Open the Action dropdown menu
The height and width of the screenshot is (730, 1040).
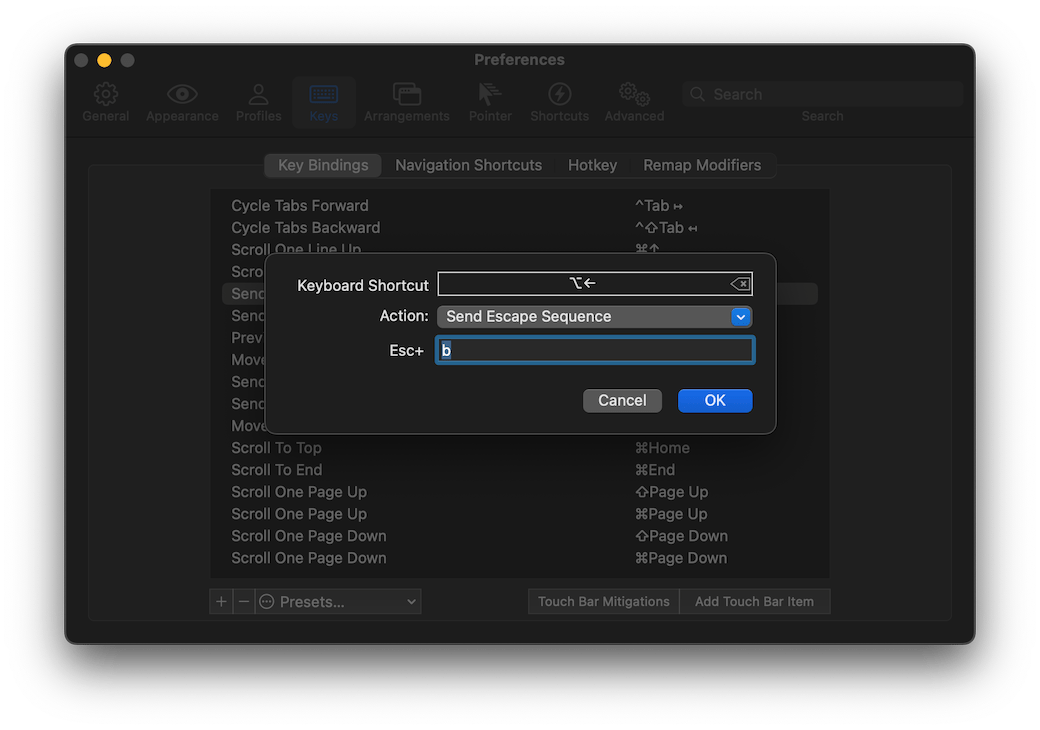[x=594, y=317]
